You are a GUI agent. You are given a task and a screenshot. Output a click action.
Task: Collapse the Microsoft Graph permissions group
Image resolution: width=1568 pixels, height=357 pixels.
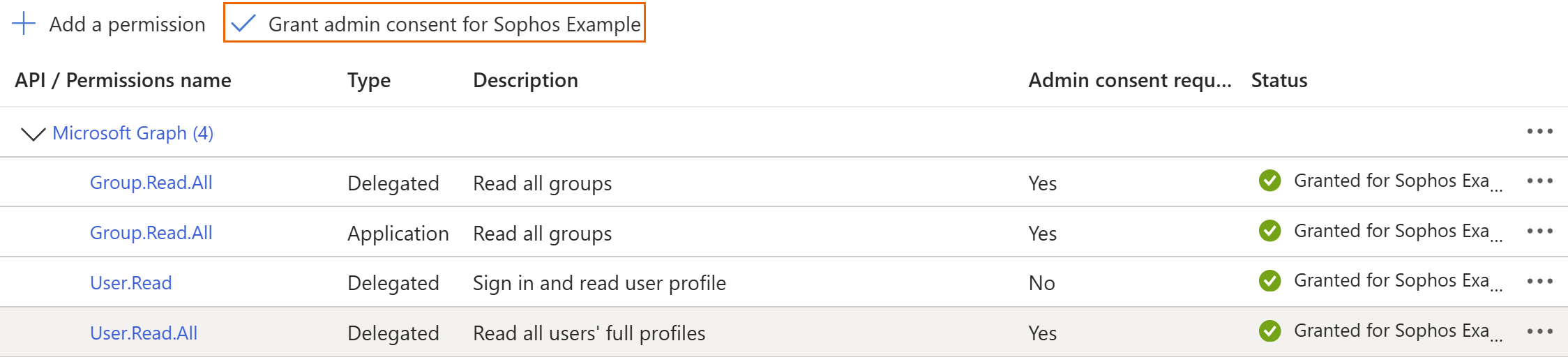[x=33, y=133]
